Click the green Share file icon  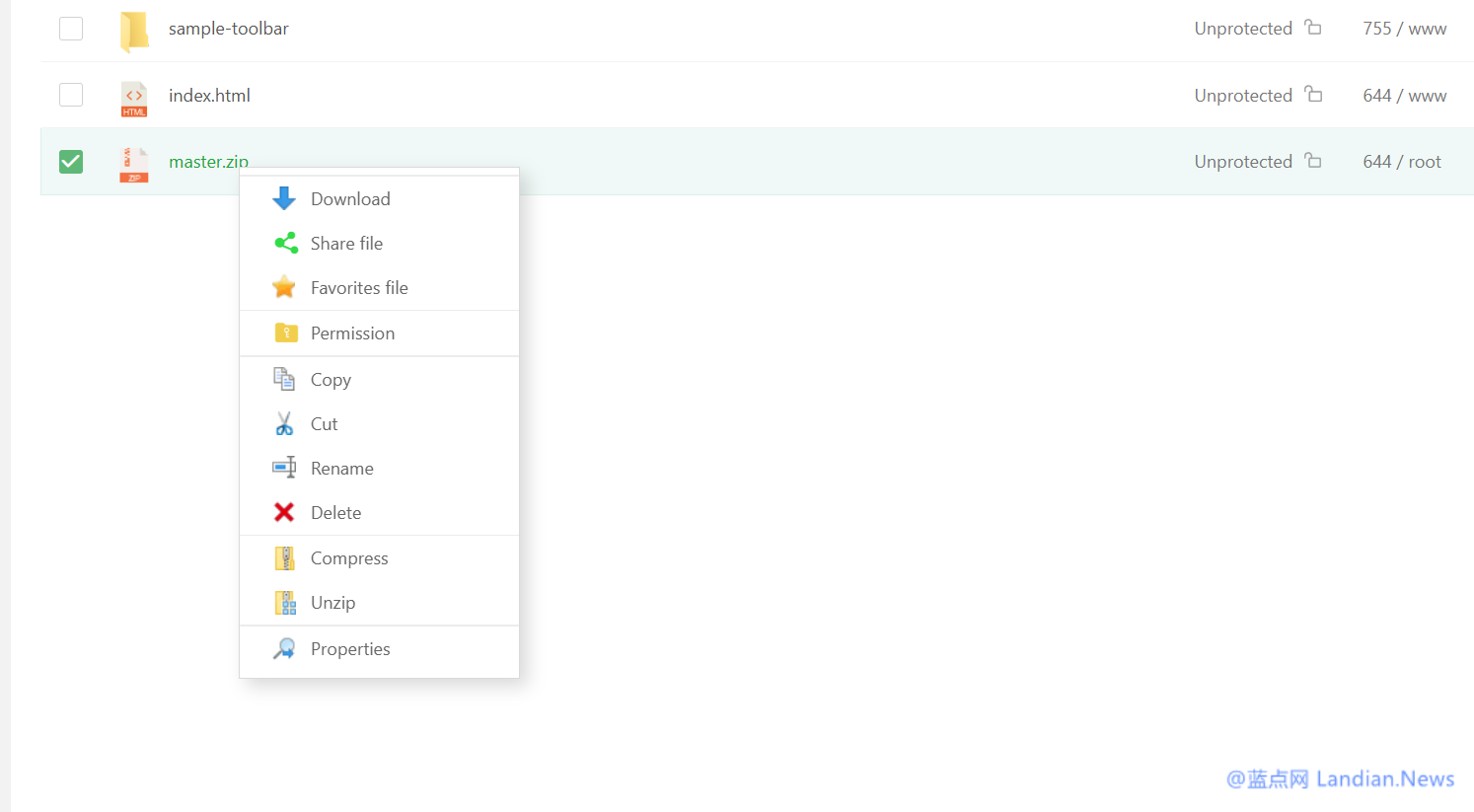(x=285, y=243)
